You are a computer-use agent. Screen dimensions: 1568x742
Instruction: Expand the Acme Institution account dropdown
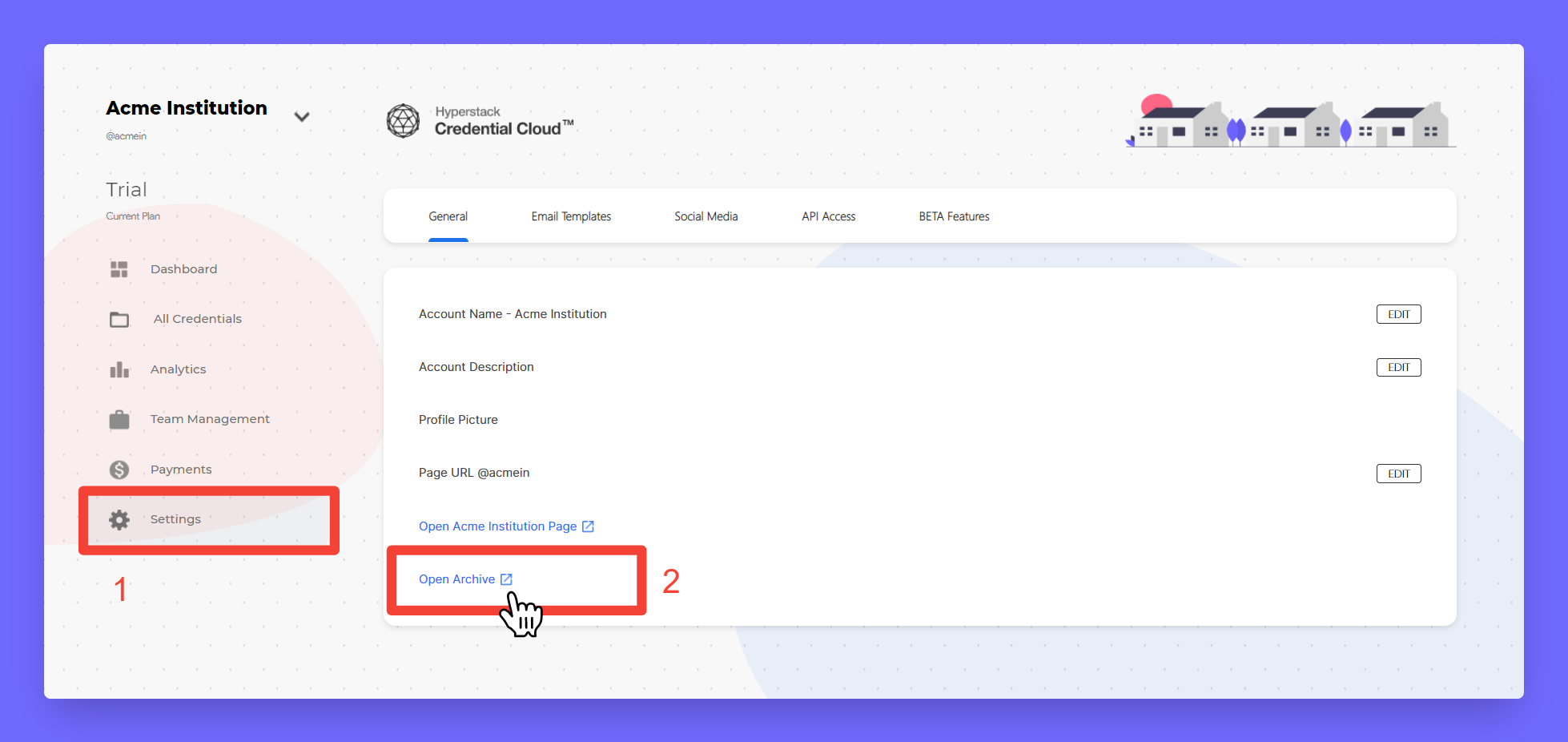click(x=302, y=117)
